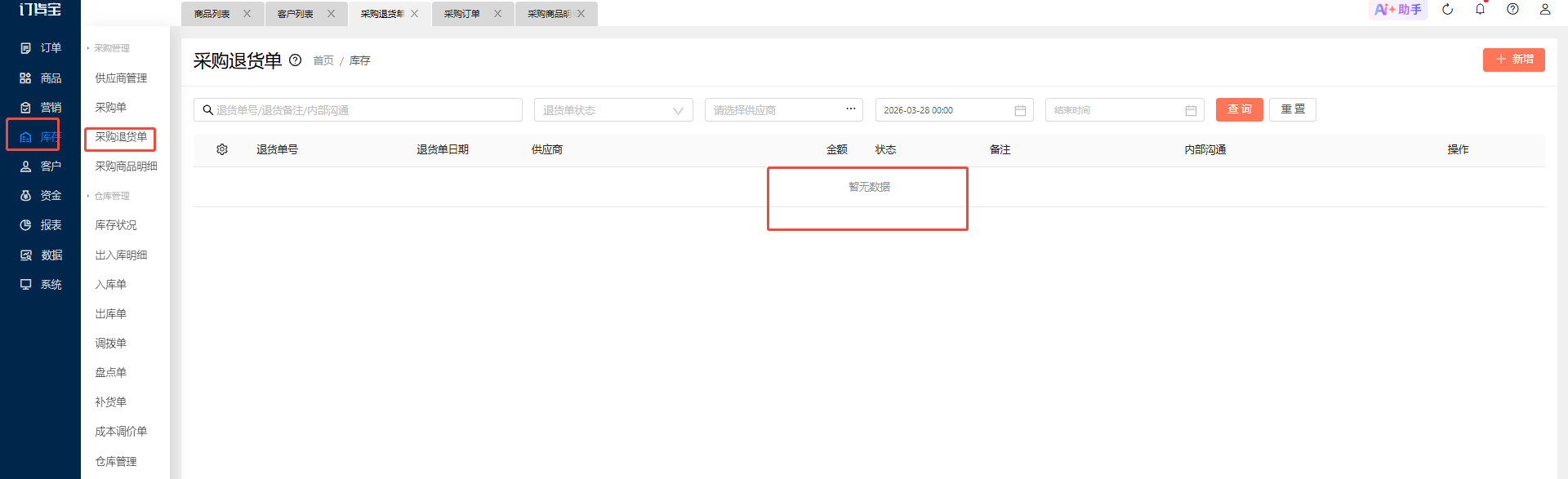This screenshot has height=479, width=1568.
Task: Open table column settings gear
Action: (222, 149)
